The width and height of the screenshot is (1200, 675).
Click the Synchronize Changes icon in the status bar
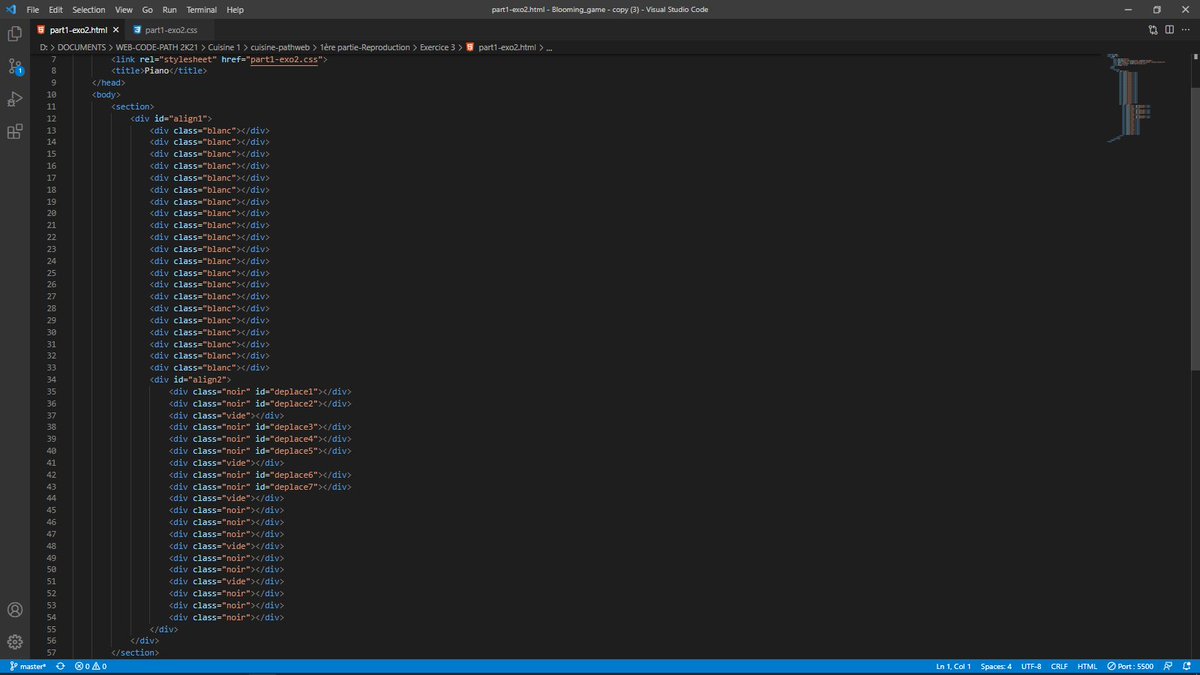(60, 666)
